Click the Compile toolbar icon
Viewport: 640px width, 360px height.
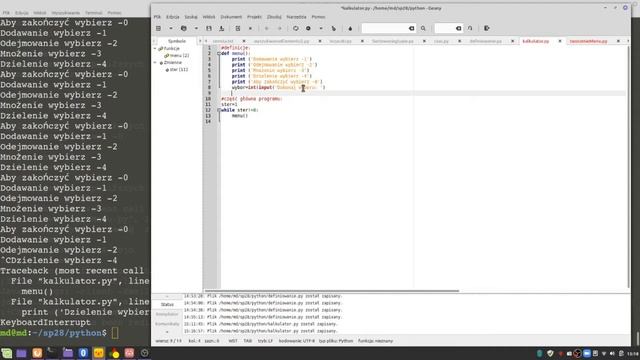point(296,29)
